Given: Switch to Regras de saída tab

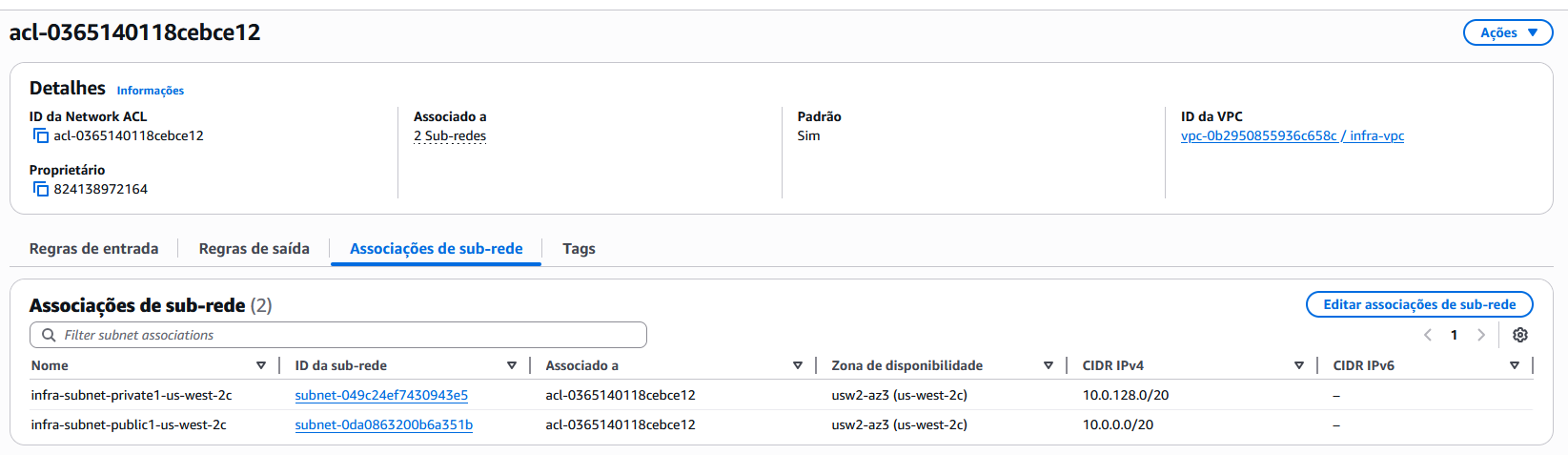Looking at the screenshot, I should pos(254,248).
